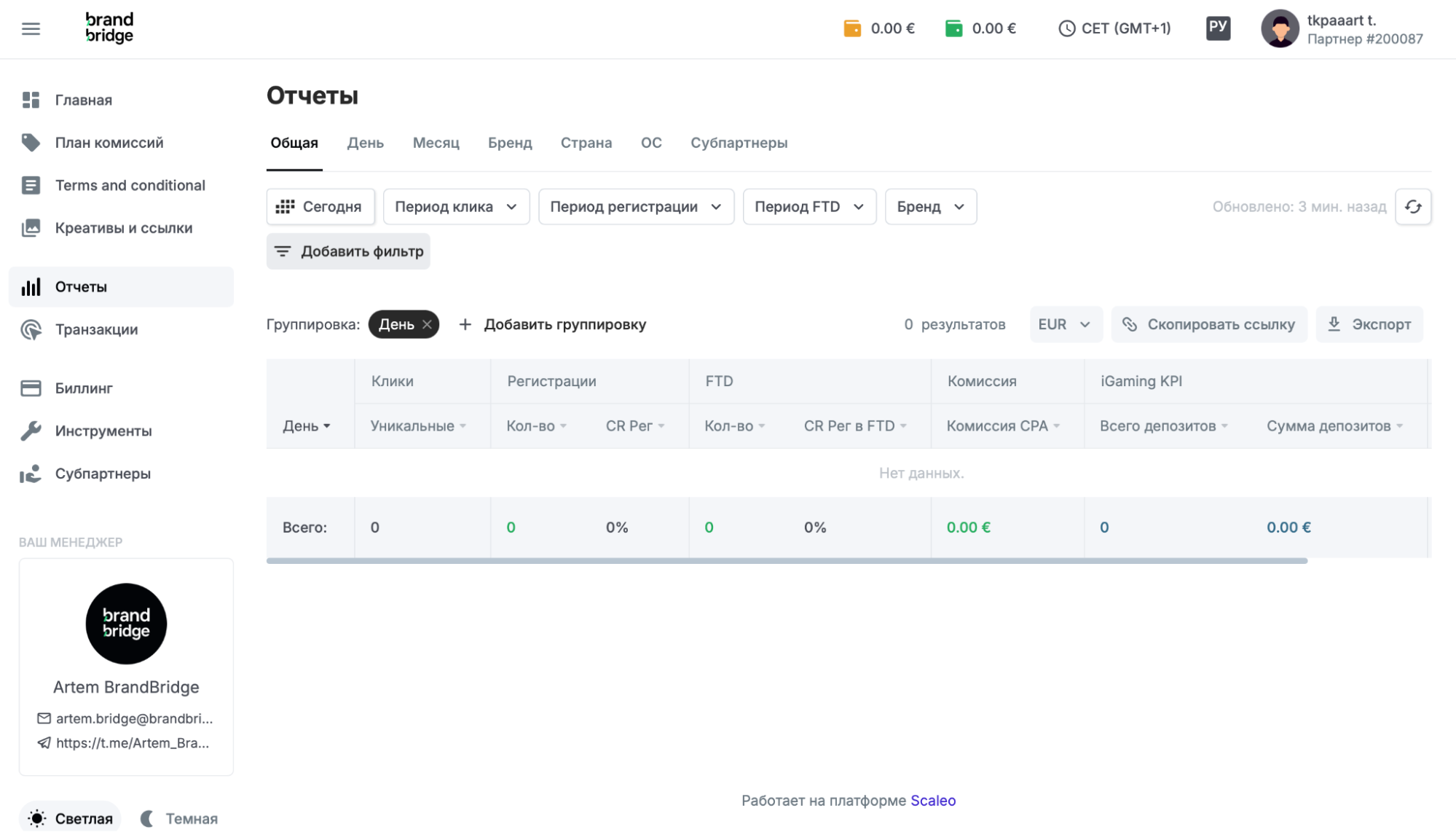Open the EUR currency dropdown
The height and width of the screenshot is (832, 1456).
point(1065,324)
